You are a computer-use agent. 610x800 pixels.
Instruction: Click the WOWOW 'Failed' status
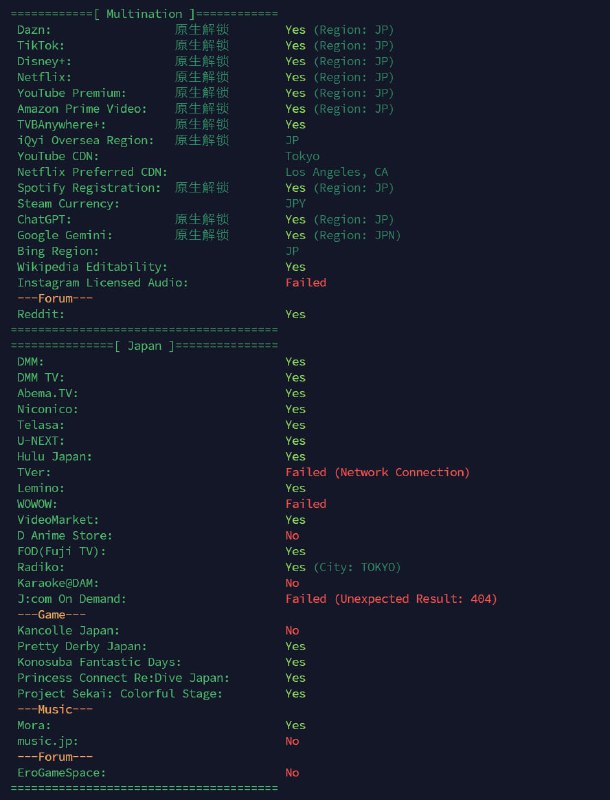click(x=305, y=504)
